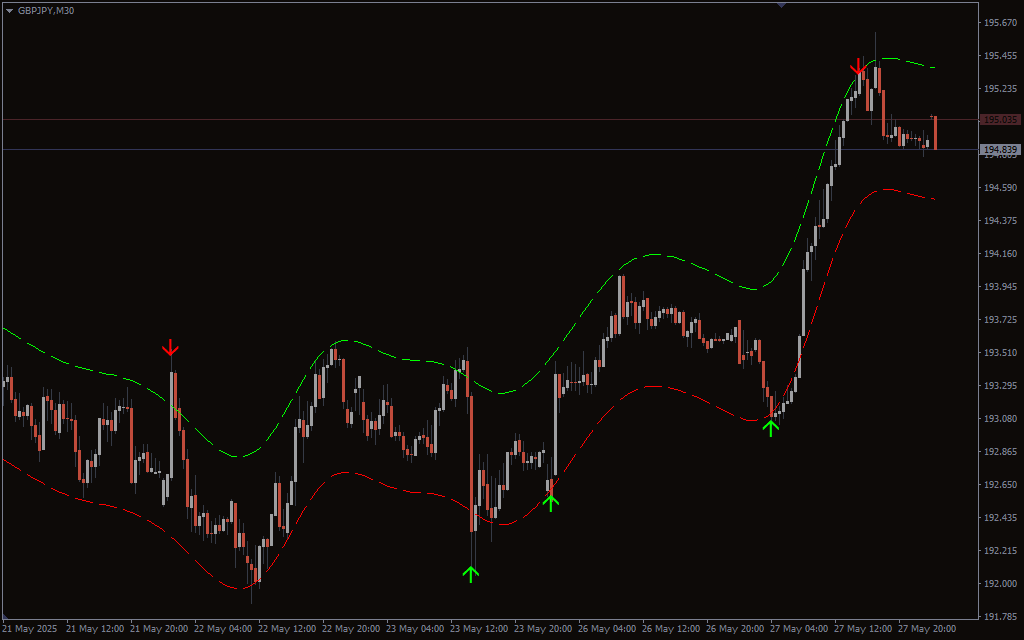Click the small corner triangle at chart bottom-left

coord(5,615)
